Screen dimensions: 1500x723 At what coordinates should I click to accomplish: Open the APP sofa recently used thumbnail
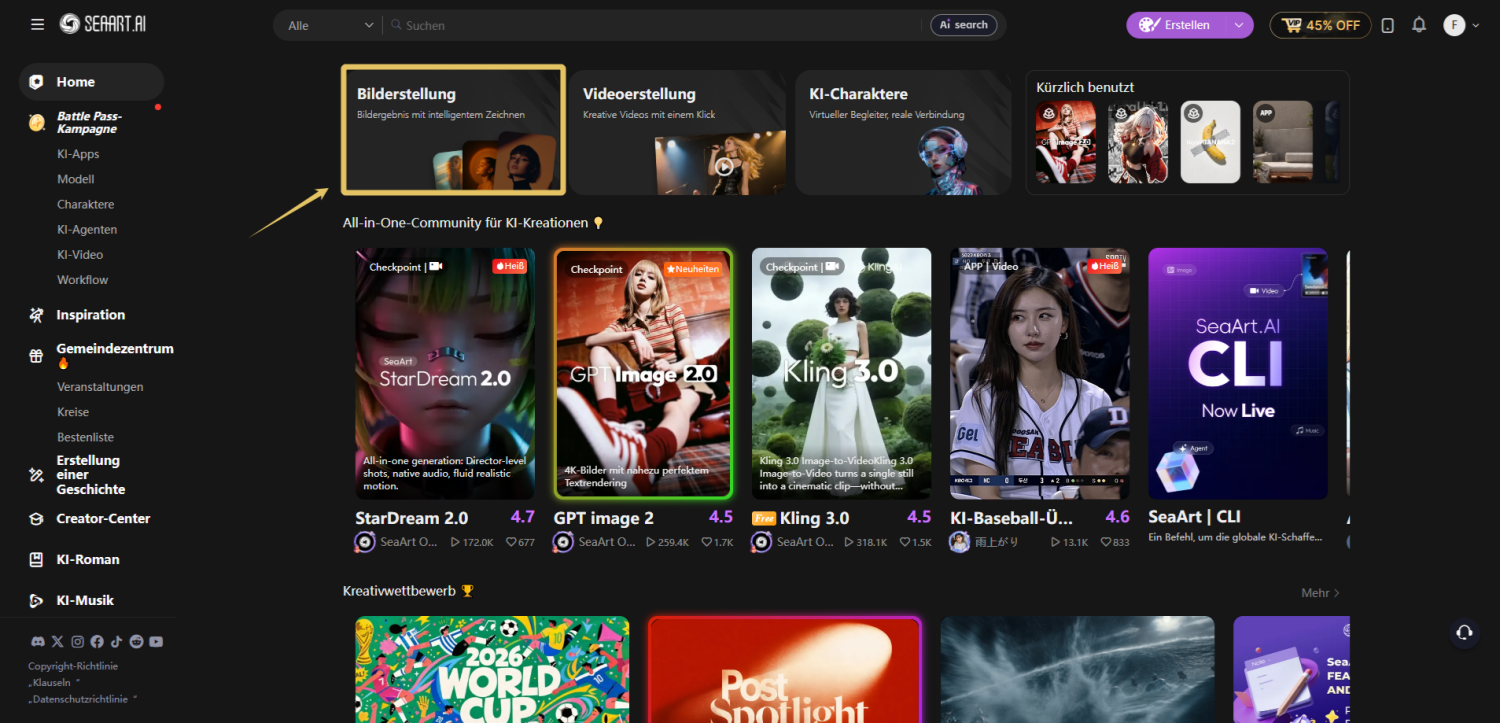1283,142
